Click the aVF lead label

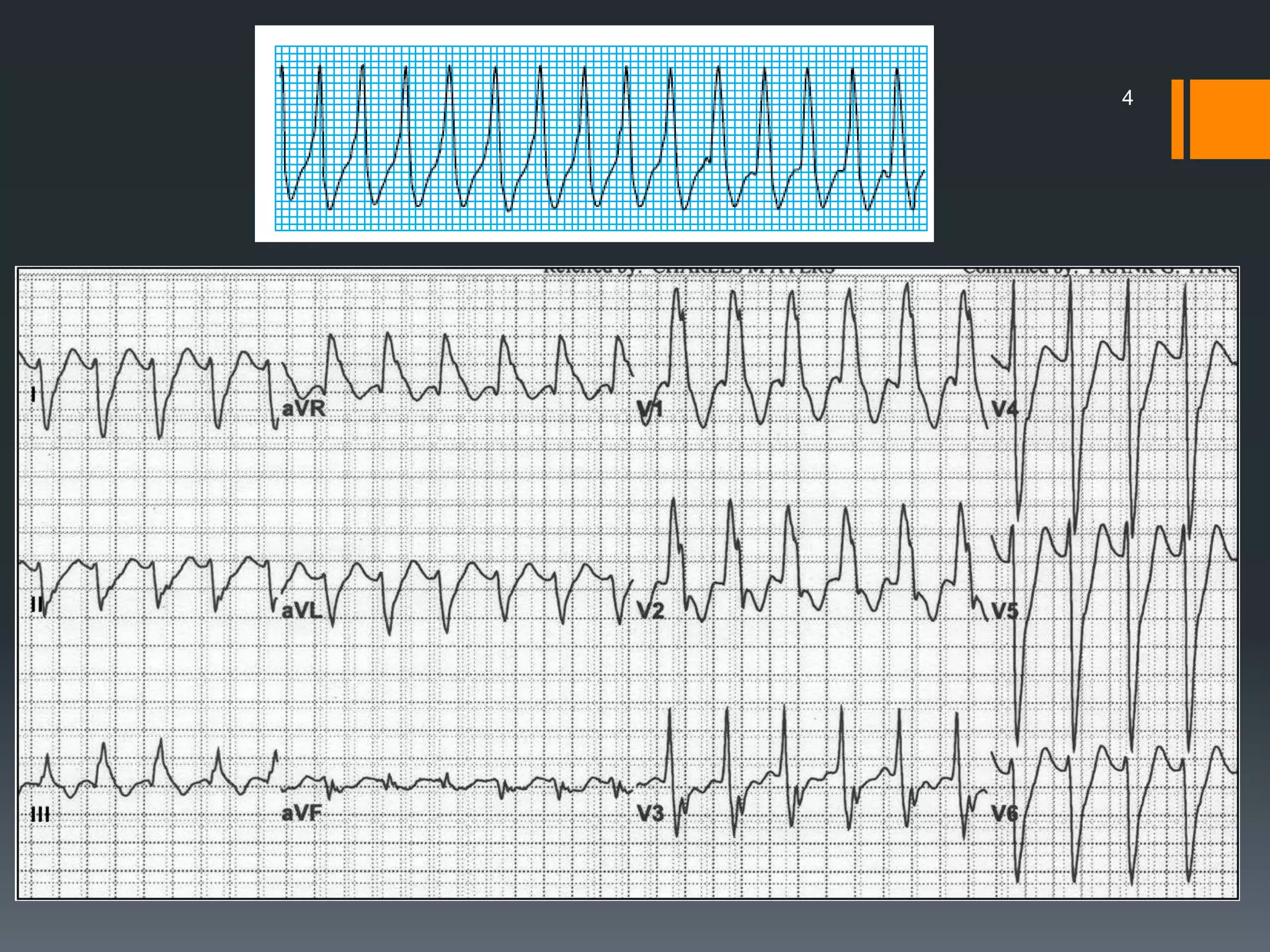pos(301,813)
